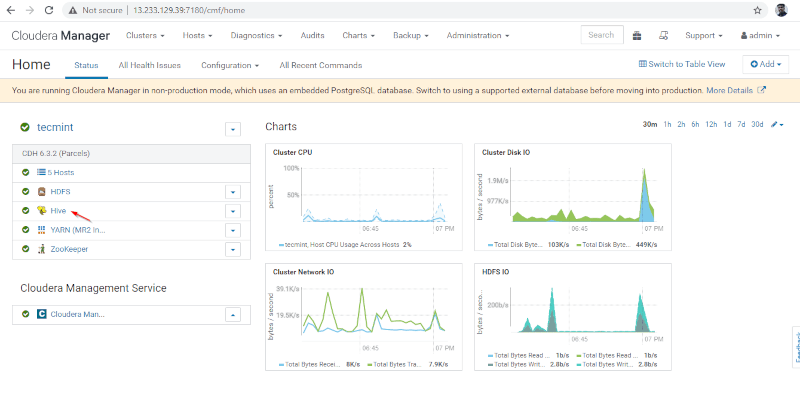Open the YARN (MR2 In... service link
Screen dimensions: 800x409
[x=78, y=230]
